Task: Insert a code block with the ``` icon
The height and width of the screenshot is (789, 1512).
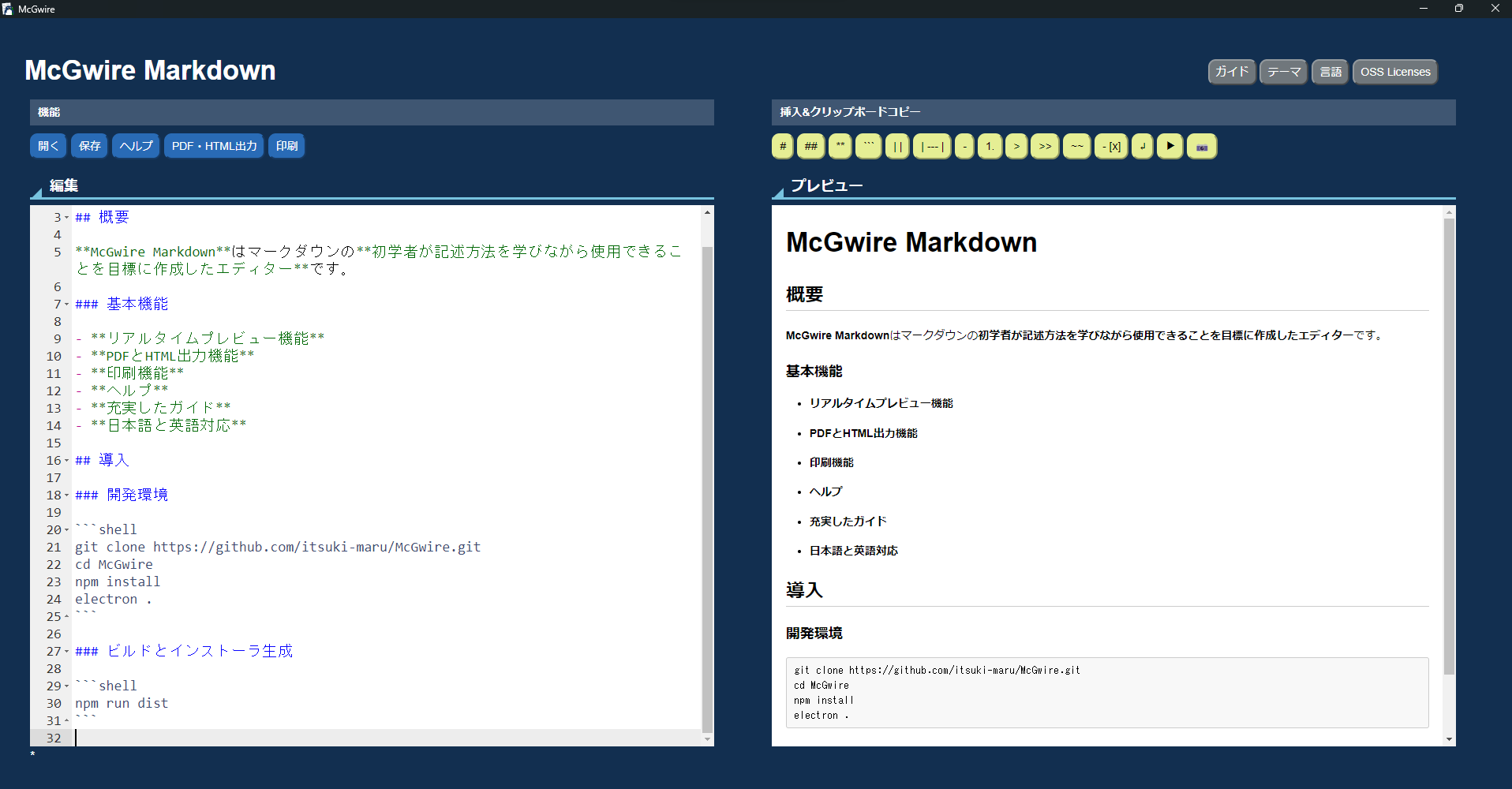Action: pos(868,146)
